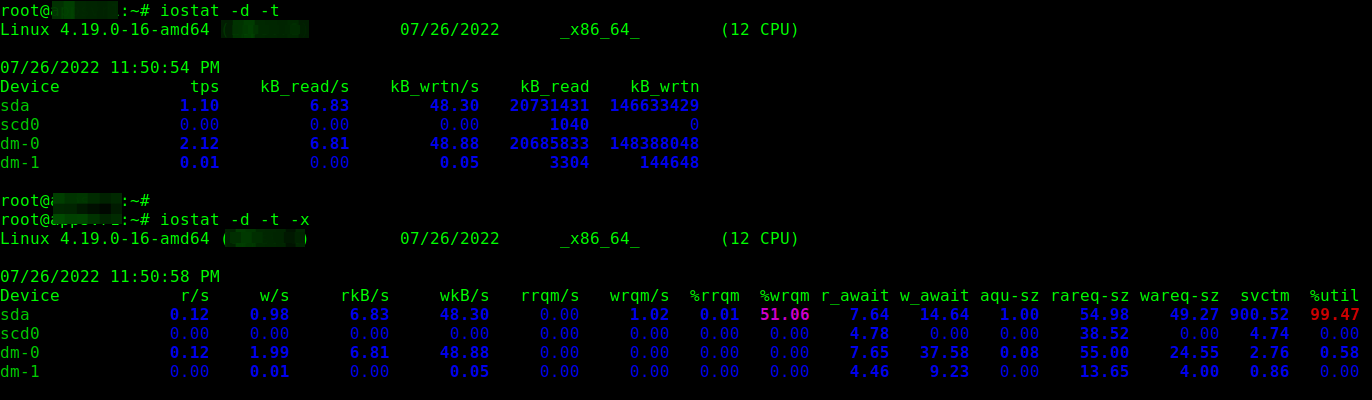
Task: Click the tps column header
Action: click(x=204, y=87)
